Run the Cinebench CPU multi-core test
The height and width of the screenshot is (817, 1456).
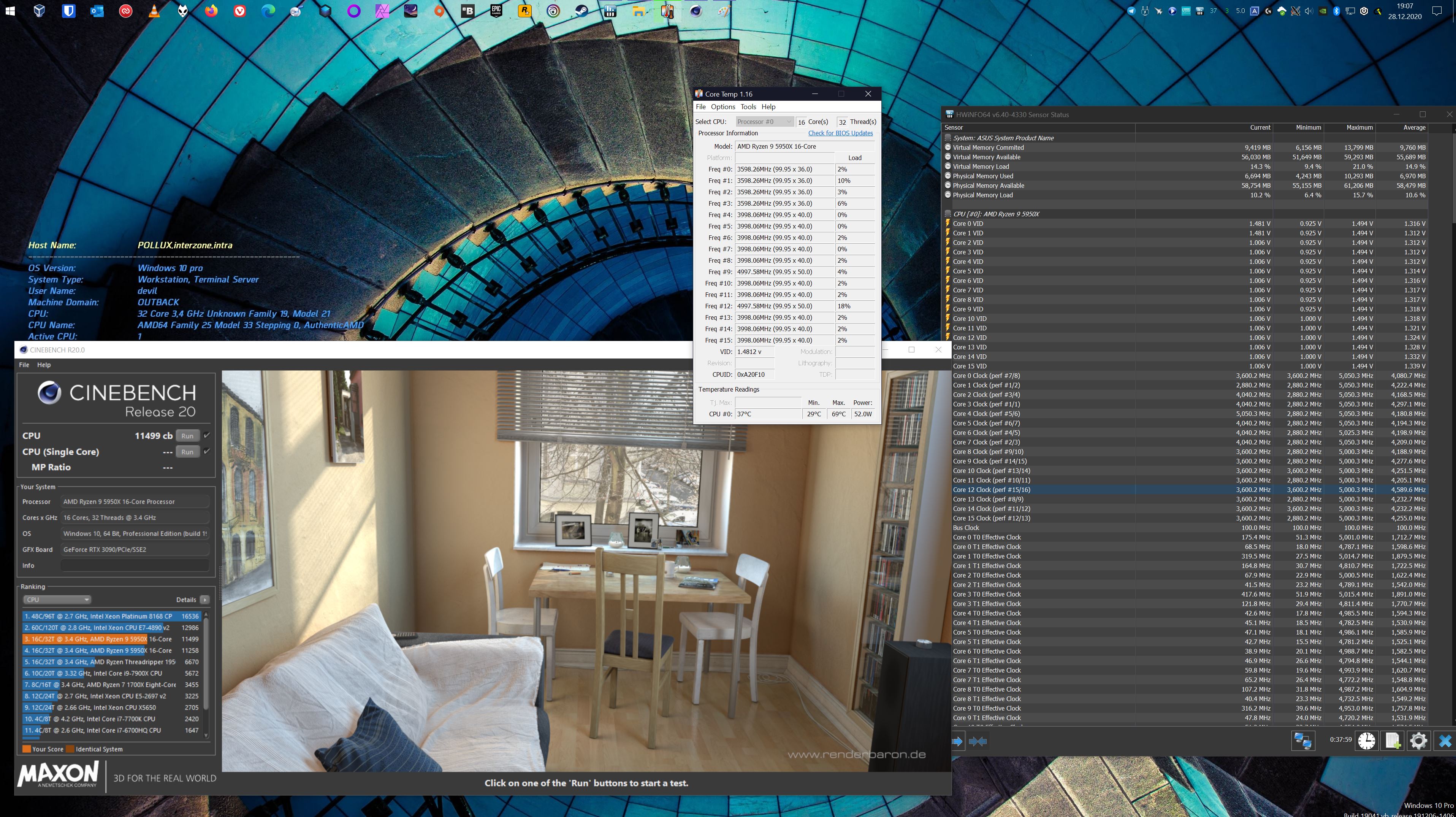[x=187, y=436]
